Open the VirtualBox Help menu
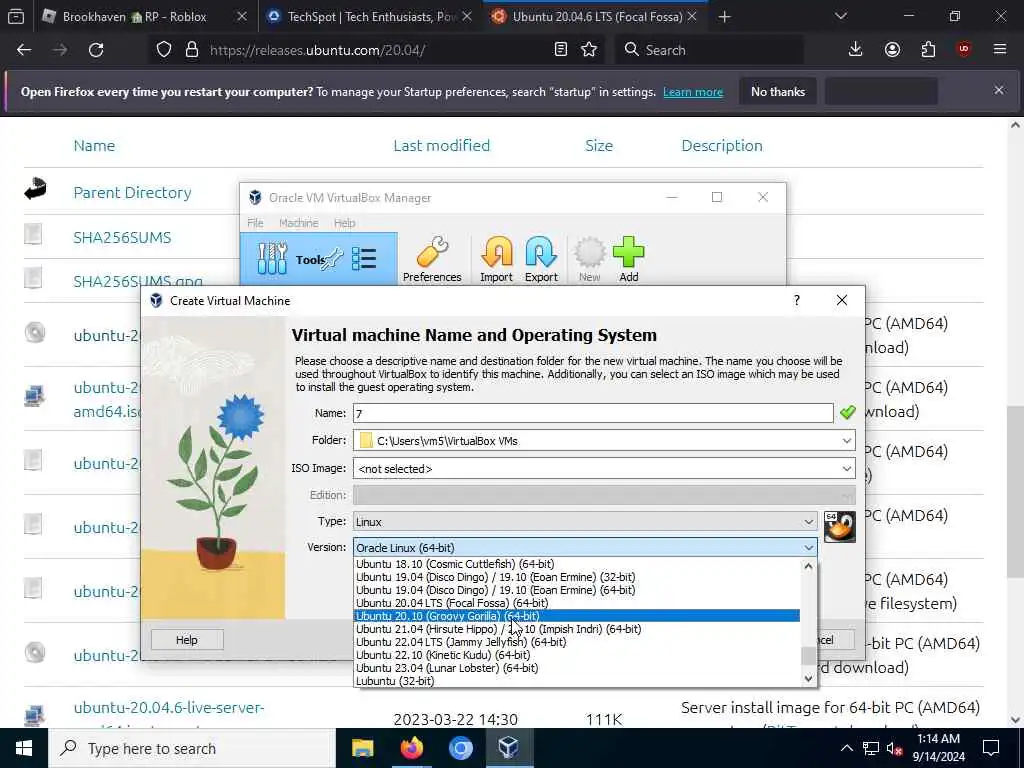 coord(345,223)
